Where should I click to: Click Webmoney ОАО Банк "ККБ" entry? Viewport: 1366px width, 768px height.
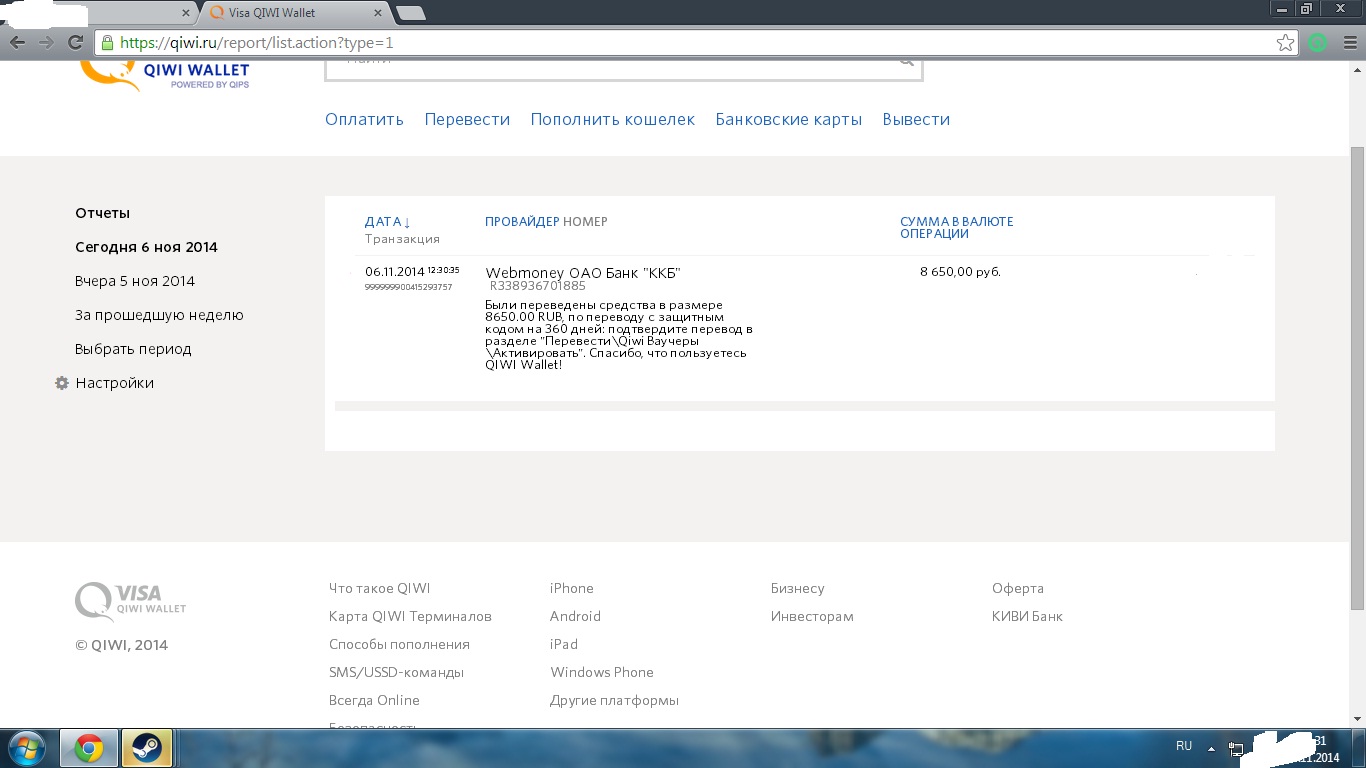click(583, 273)
